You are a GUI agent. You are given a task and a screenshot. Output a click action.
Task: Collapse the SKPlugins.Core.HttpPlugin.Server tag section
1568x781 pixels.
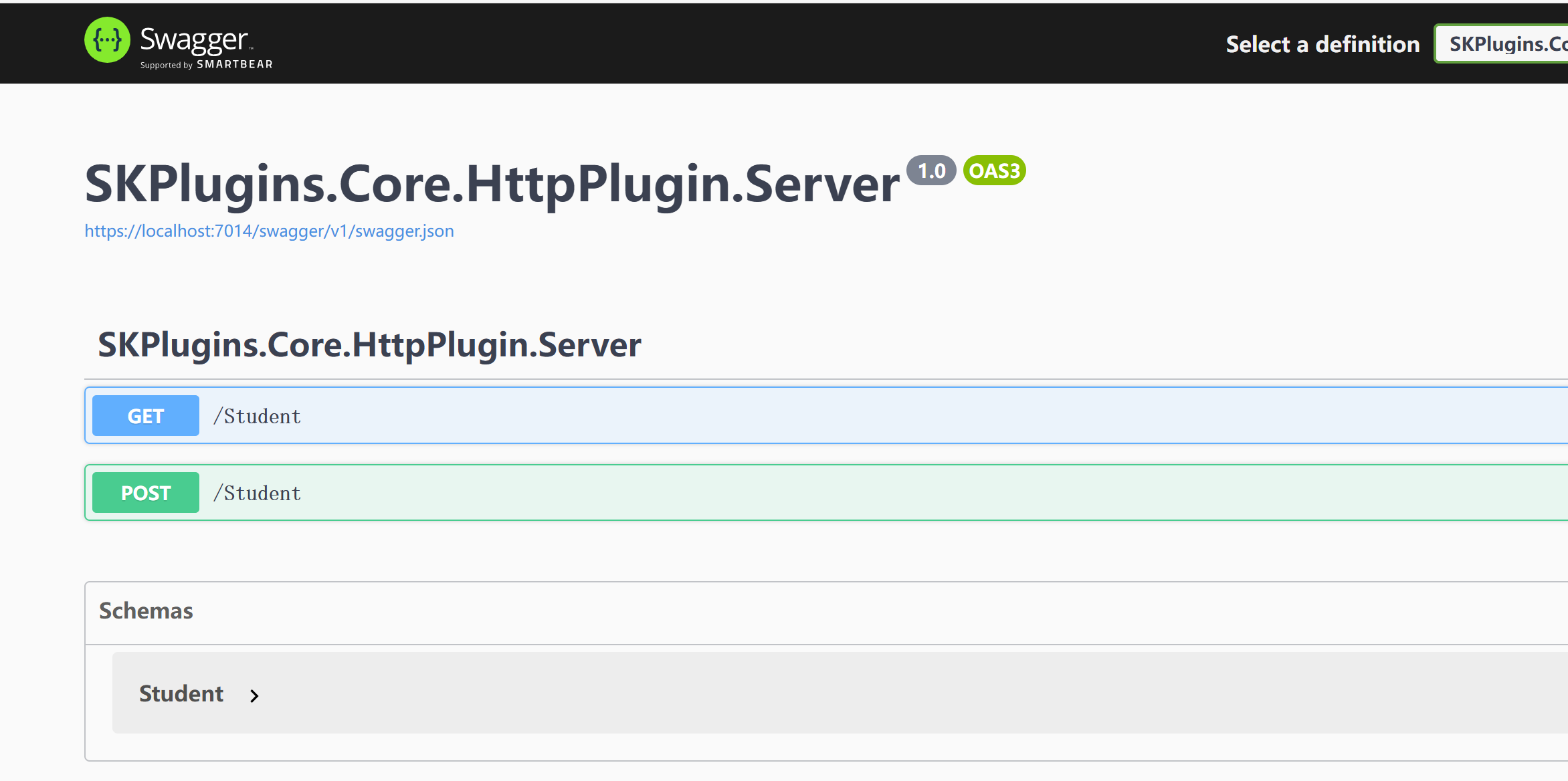point(369,345)
